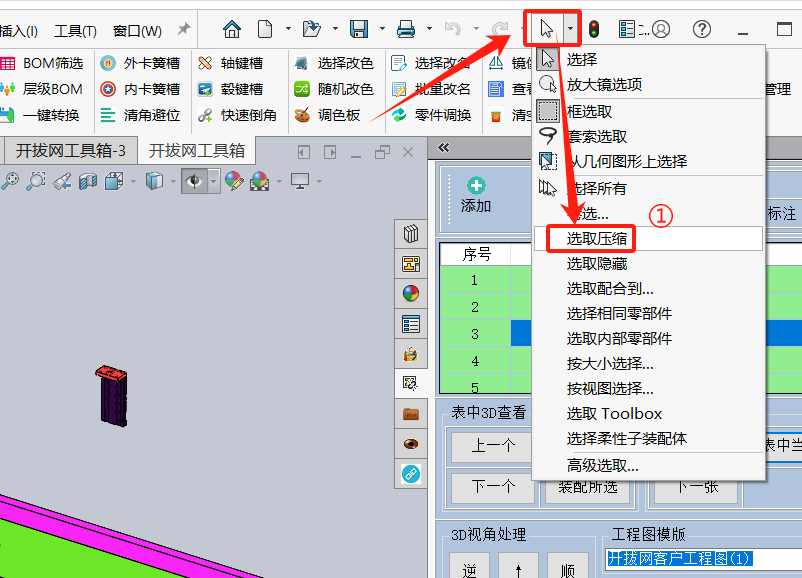Switch to the 开拔网工具箱 tab
Image resolution: width=802 pixels, height=578 pixels.
tap(197, 150)
